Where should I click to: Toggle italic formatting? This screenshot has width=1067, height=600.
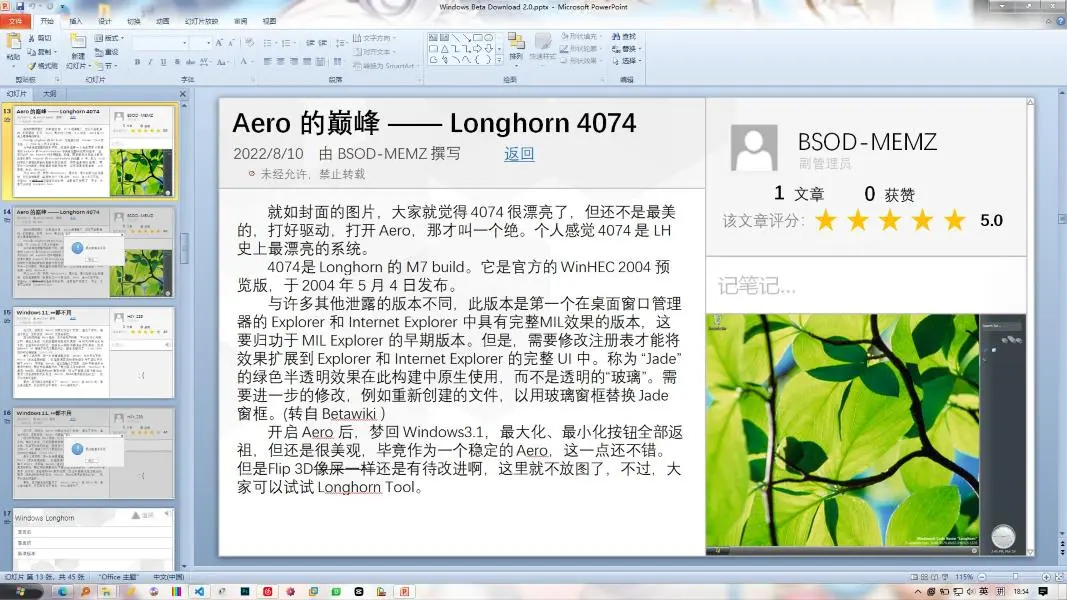(x=150, y=62)
